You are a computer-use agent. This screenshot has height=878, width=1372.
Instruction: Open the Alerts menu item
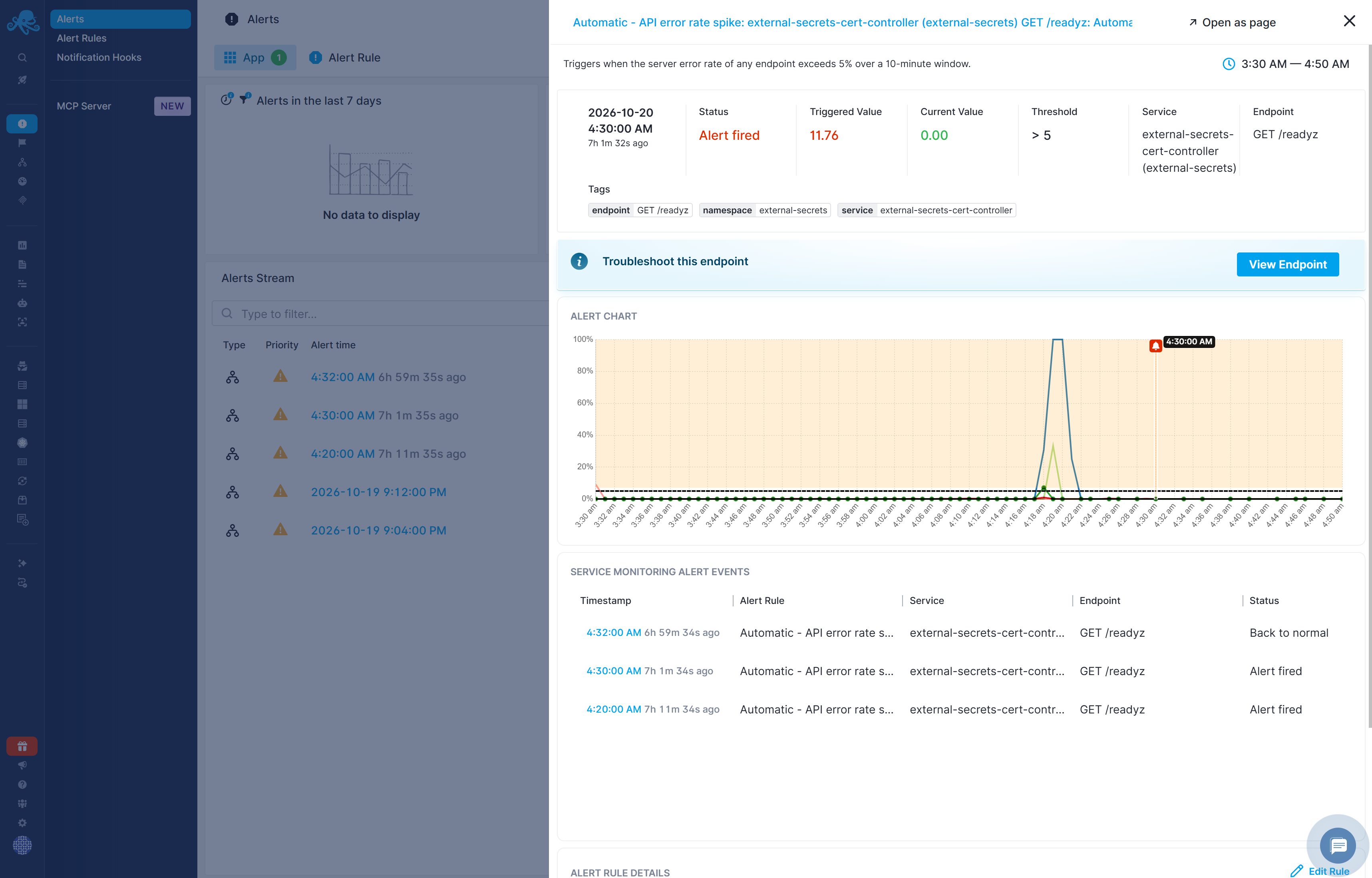tap(120, 19)
